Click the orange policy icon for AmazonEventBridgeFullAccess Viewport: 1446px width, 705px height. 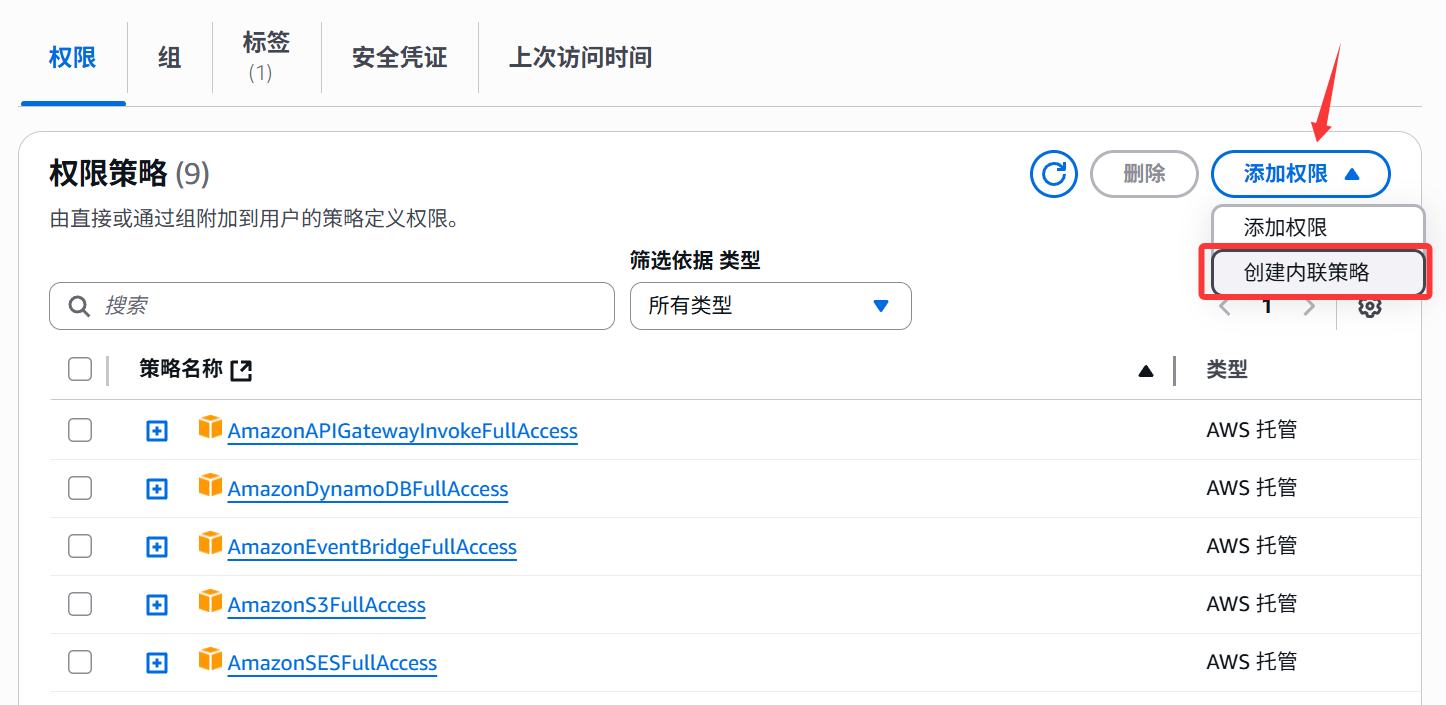(210, 543)
